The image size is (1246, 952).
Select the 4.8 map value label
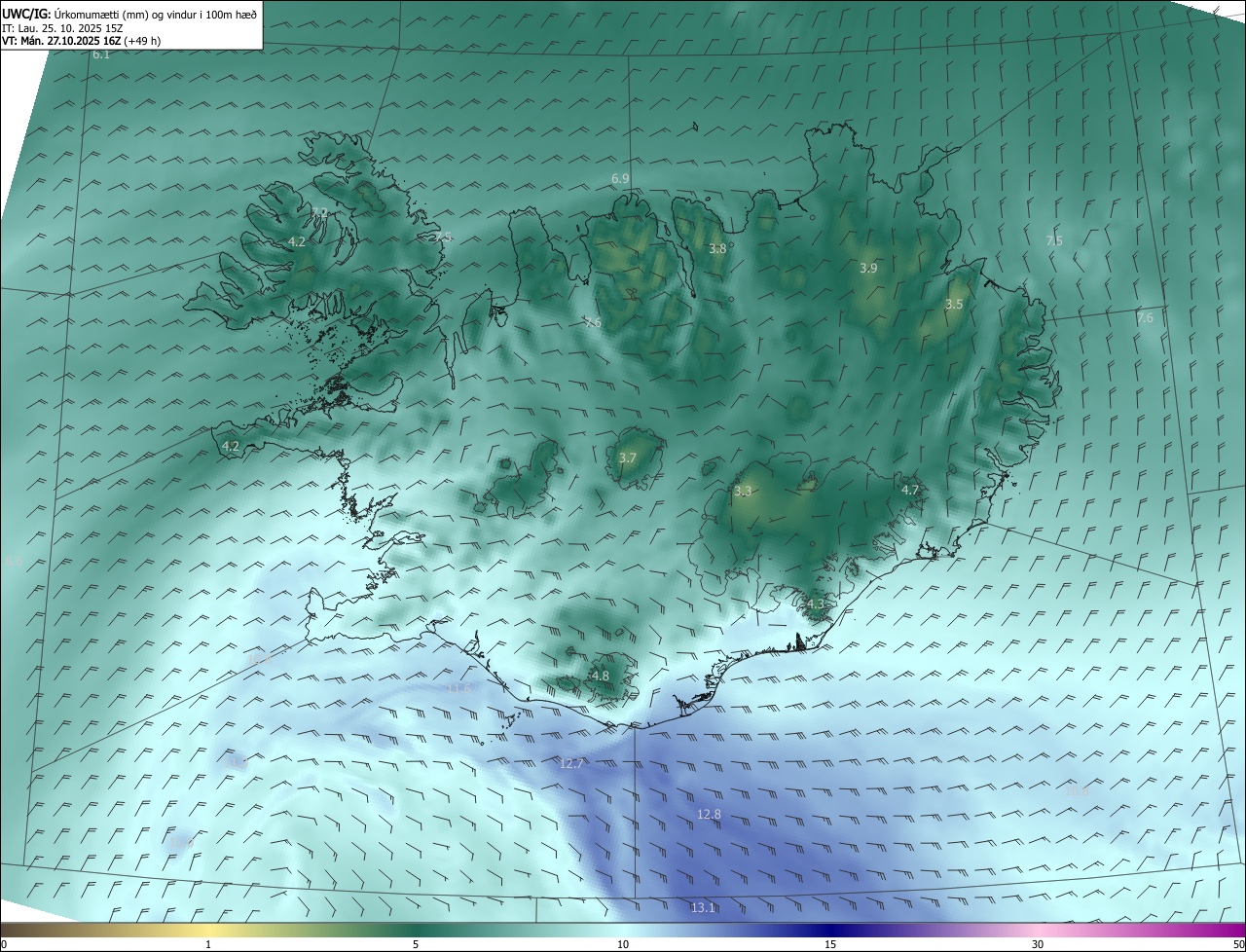pos(601,676)
